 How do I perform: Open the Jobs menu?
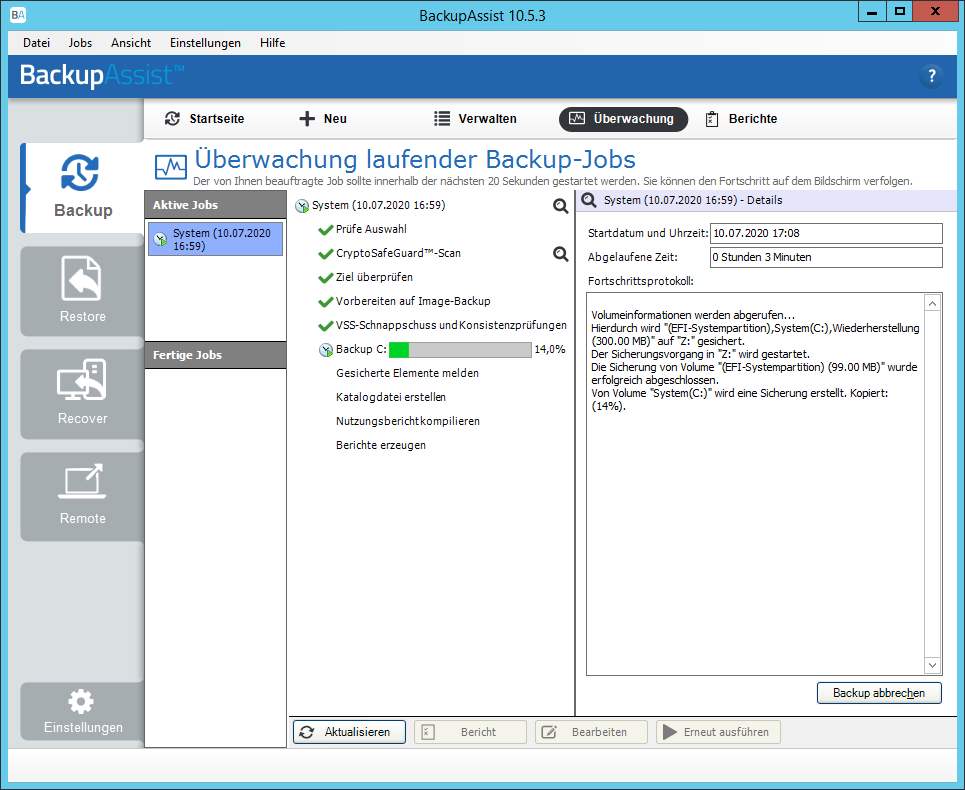80,43
